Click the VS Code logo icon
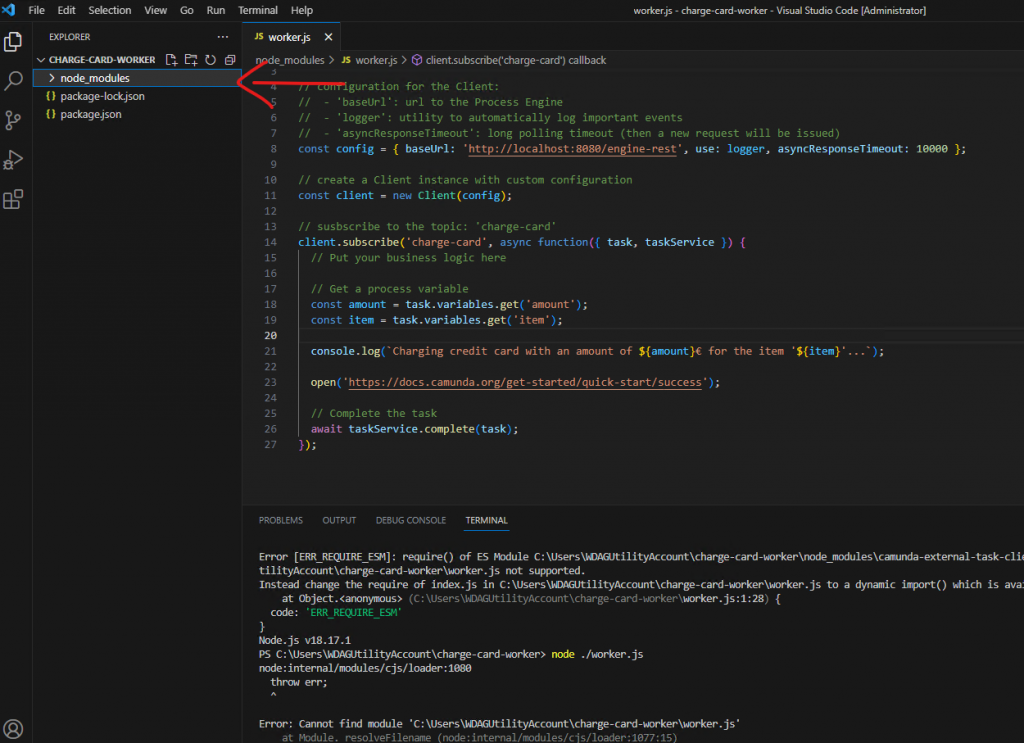 point(9,10)
